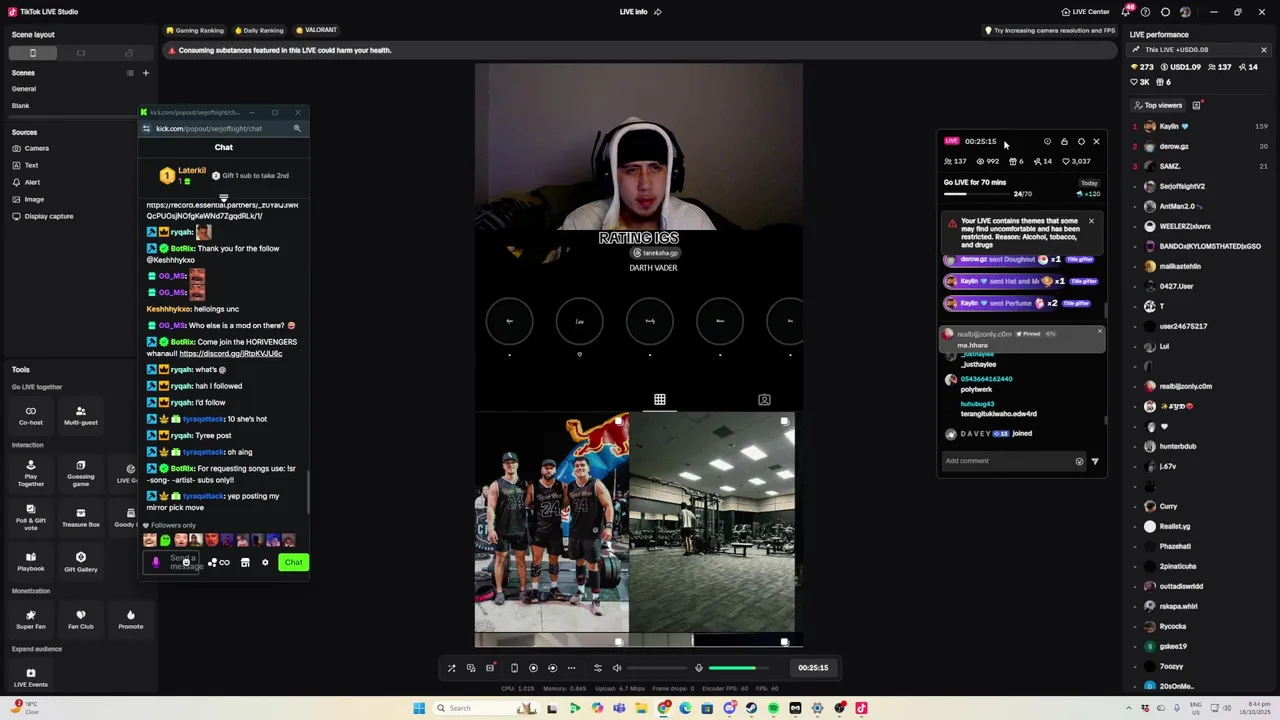Viewport: 1280px width, 720px height.
Task: Open LIVE Events tool
Action: tap(31, 677)
